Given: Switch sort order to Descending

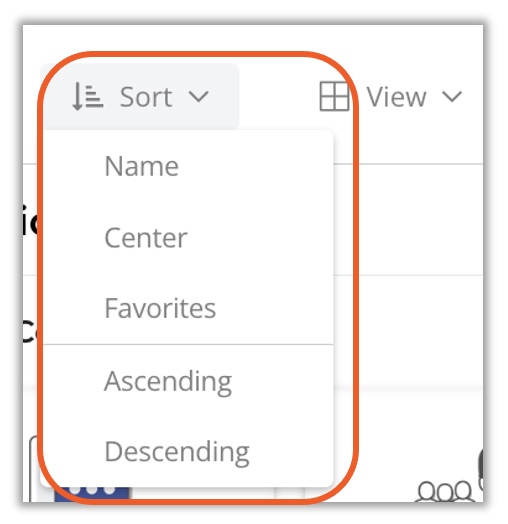Looking at the screenshot, I should pos(177,452).
